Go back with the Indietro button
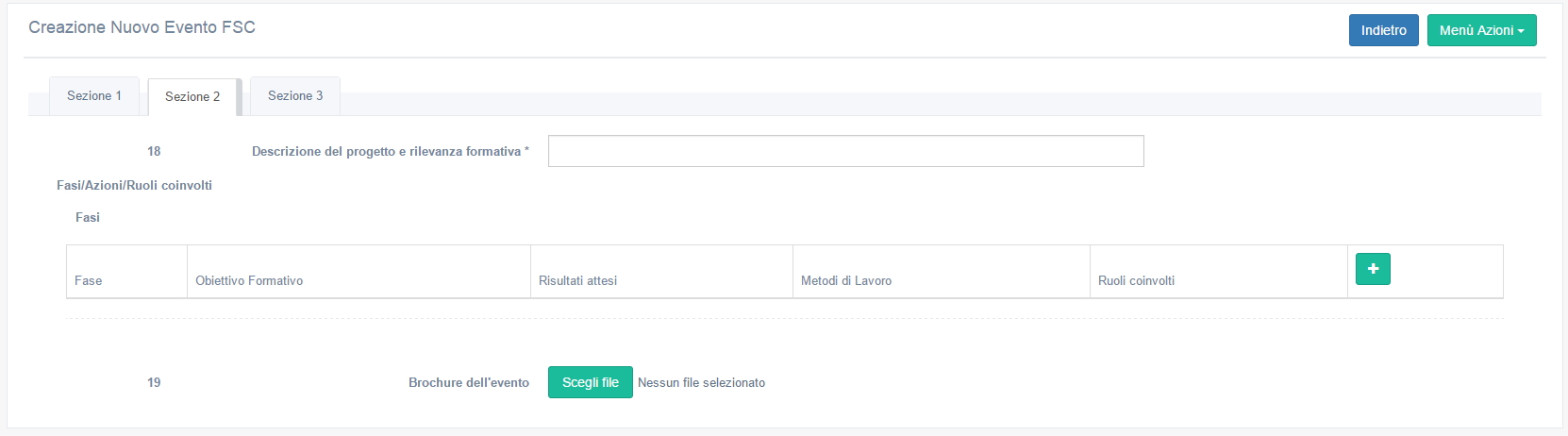The width and height of the screenshot is (1568, 436). point(1383,30)
